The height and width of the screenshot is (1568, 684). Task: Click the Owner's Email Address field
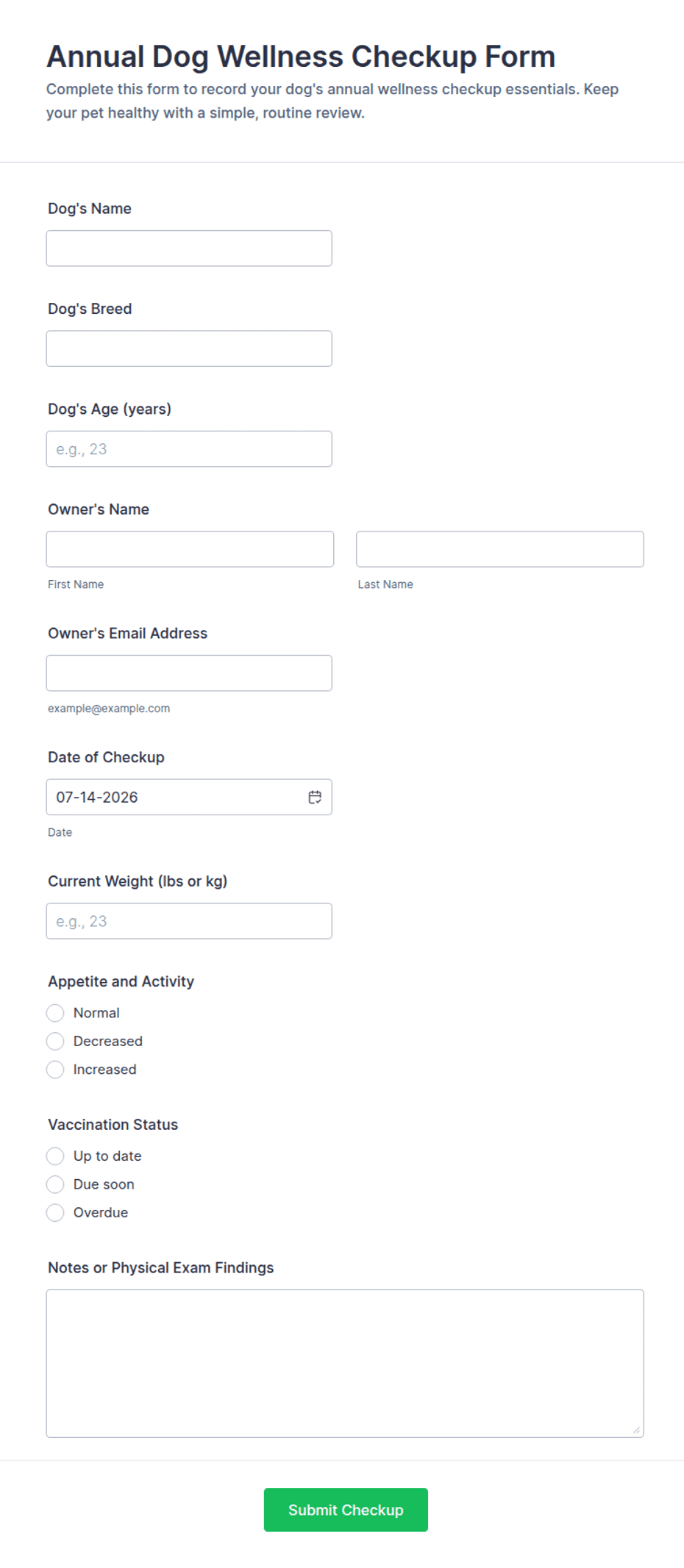click(x=189, y=673)
